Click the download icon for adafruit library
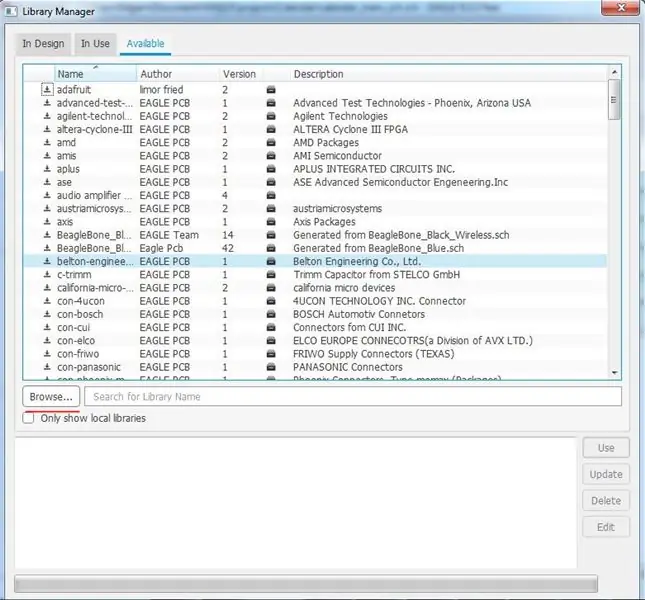 [47, 89]
